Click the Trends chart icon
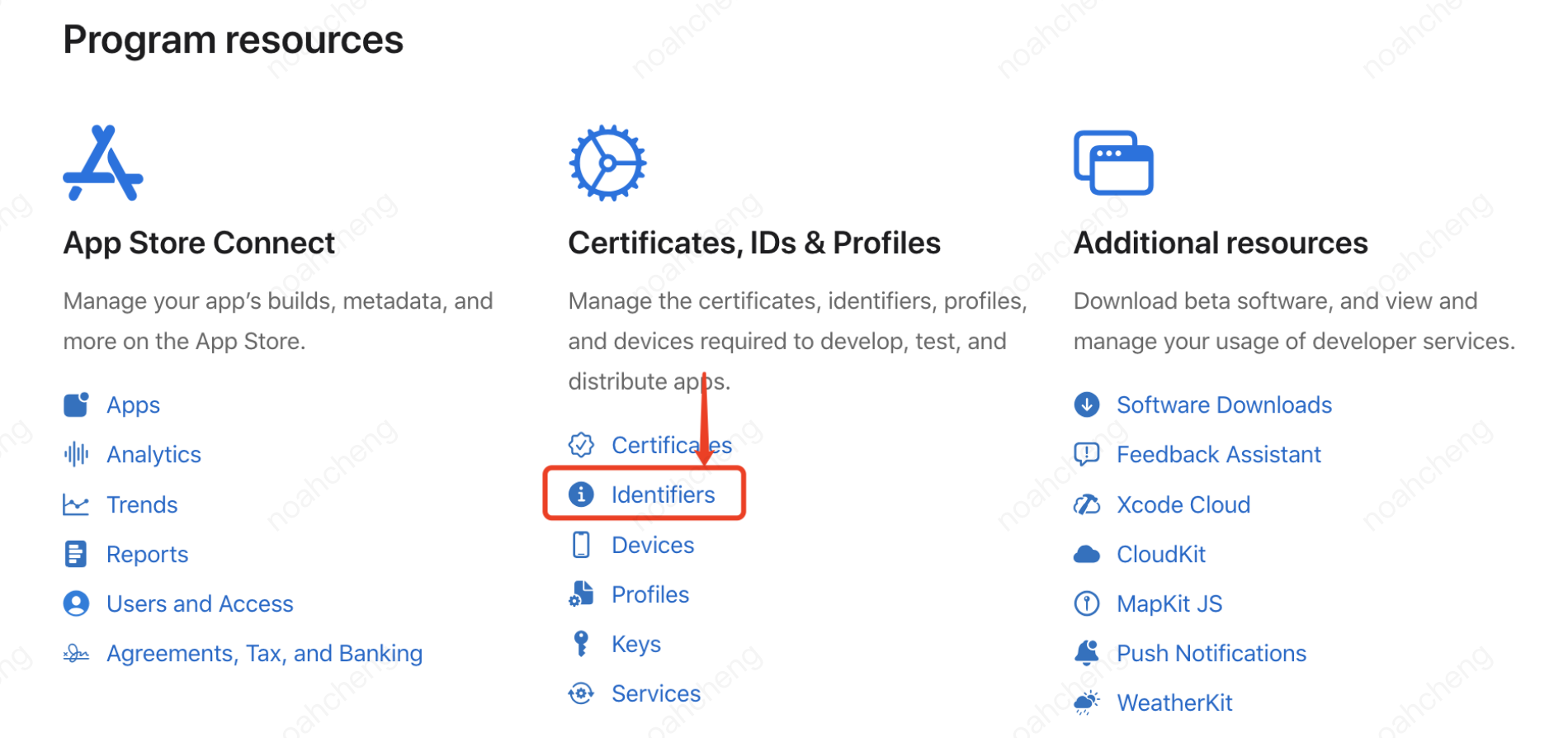1568x738 pixels. [76, 504]
